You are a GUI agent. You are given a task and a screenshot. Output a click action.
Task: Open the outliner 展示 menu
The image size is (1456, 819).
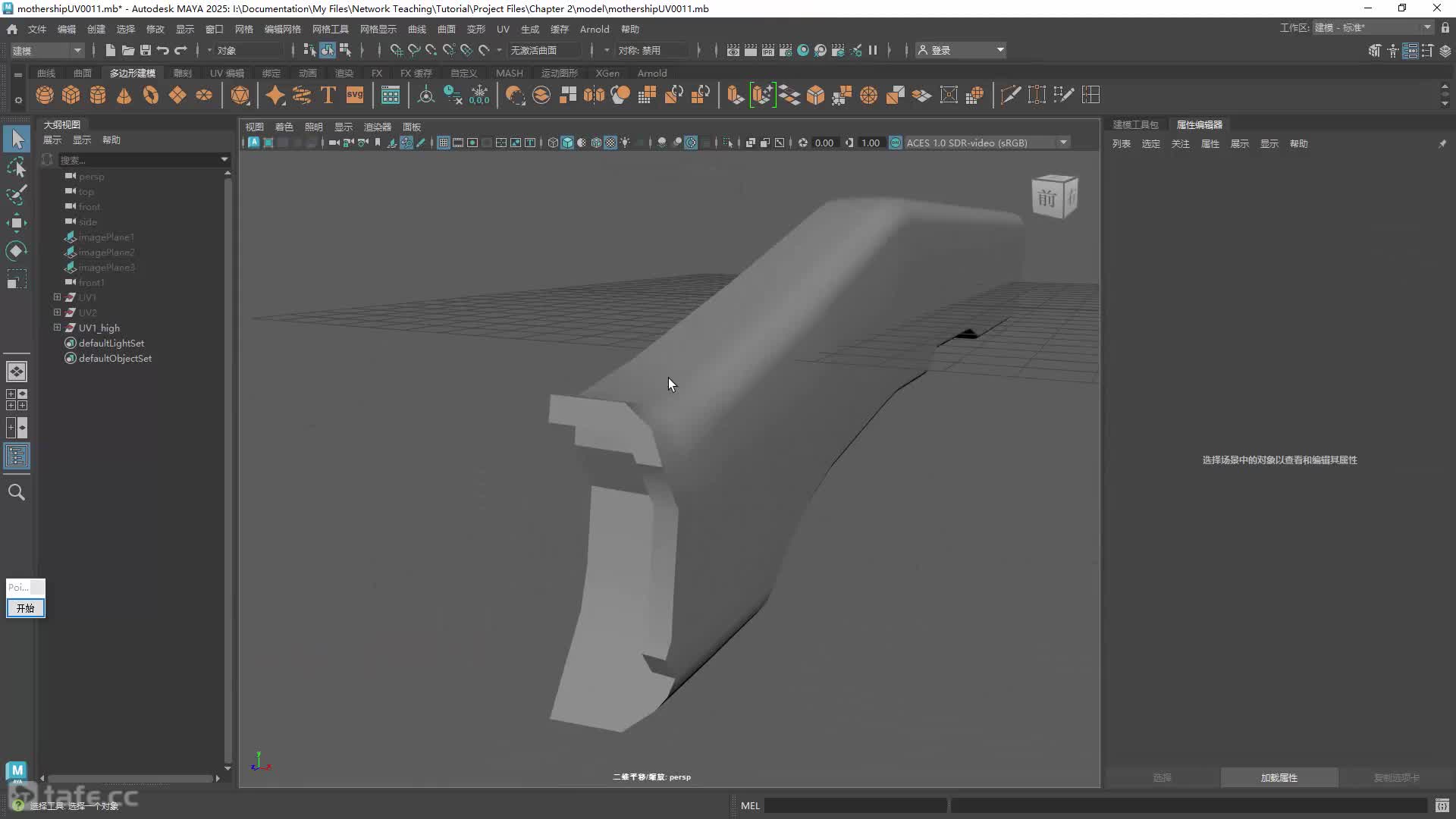(x=52, y=140)
